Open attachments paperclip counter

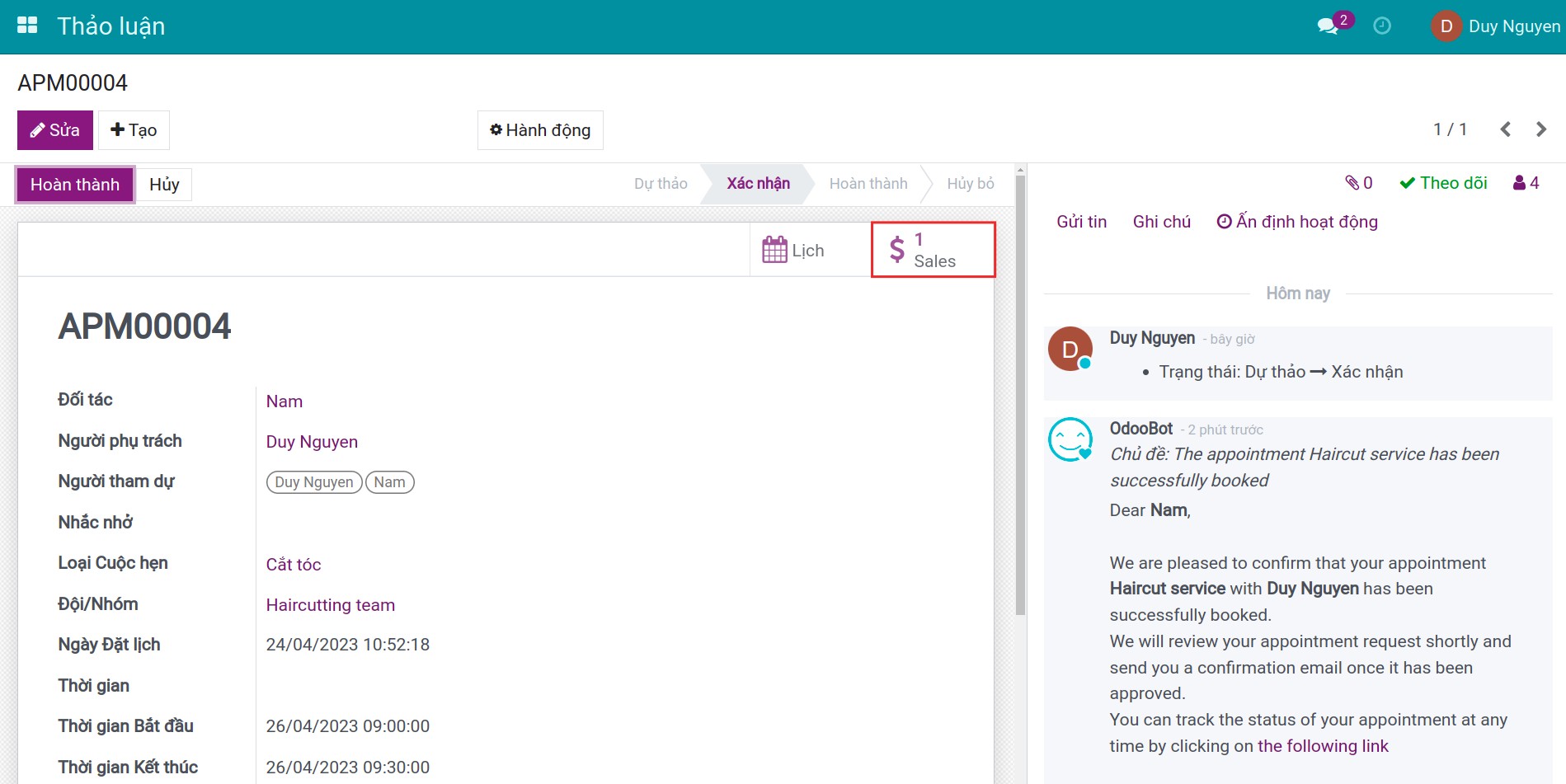[1358, 183]
